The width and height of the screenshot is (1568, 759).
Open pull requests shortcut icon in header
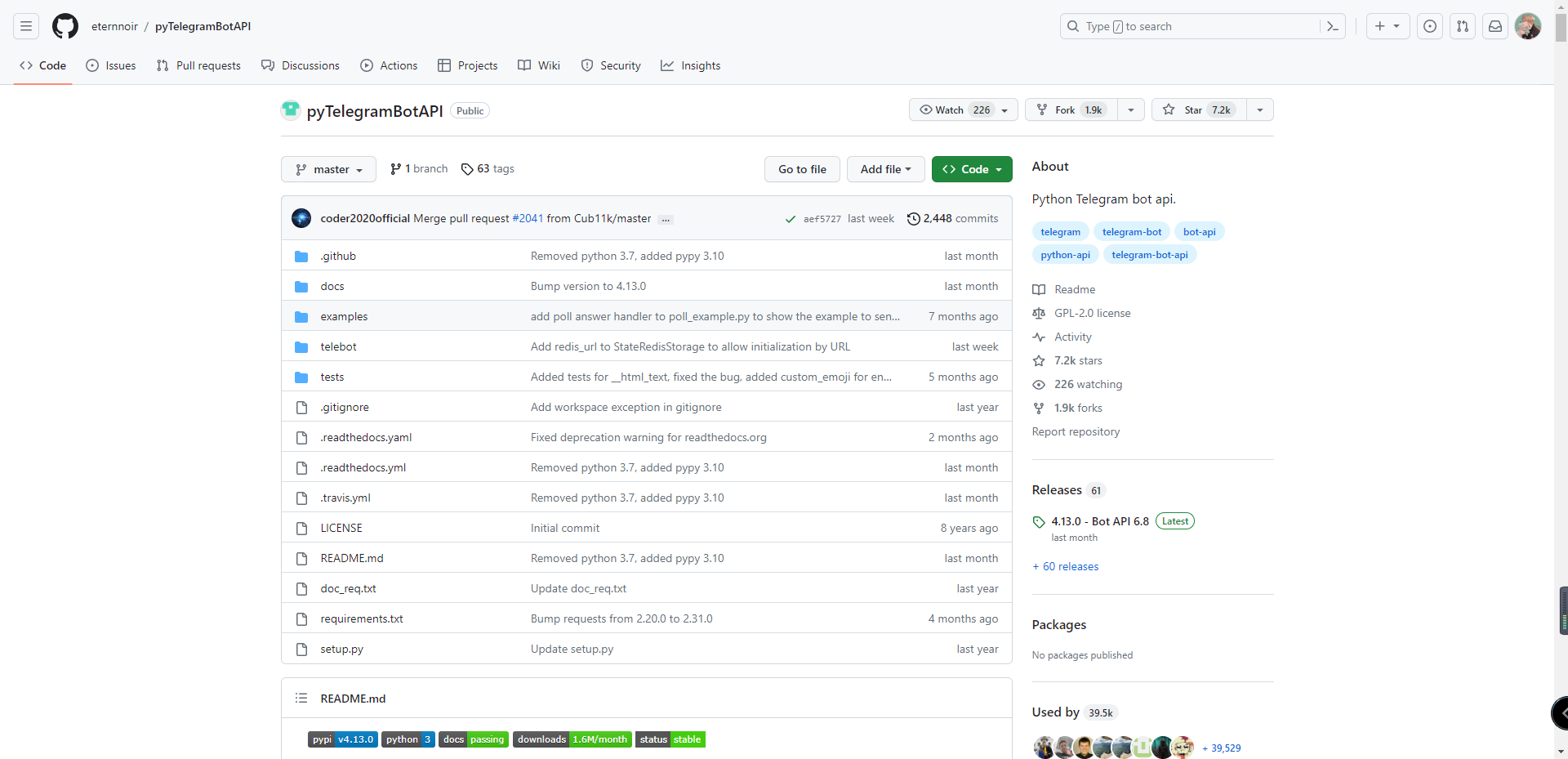(x=1463, y=26)
